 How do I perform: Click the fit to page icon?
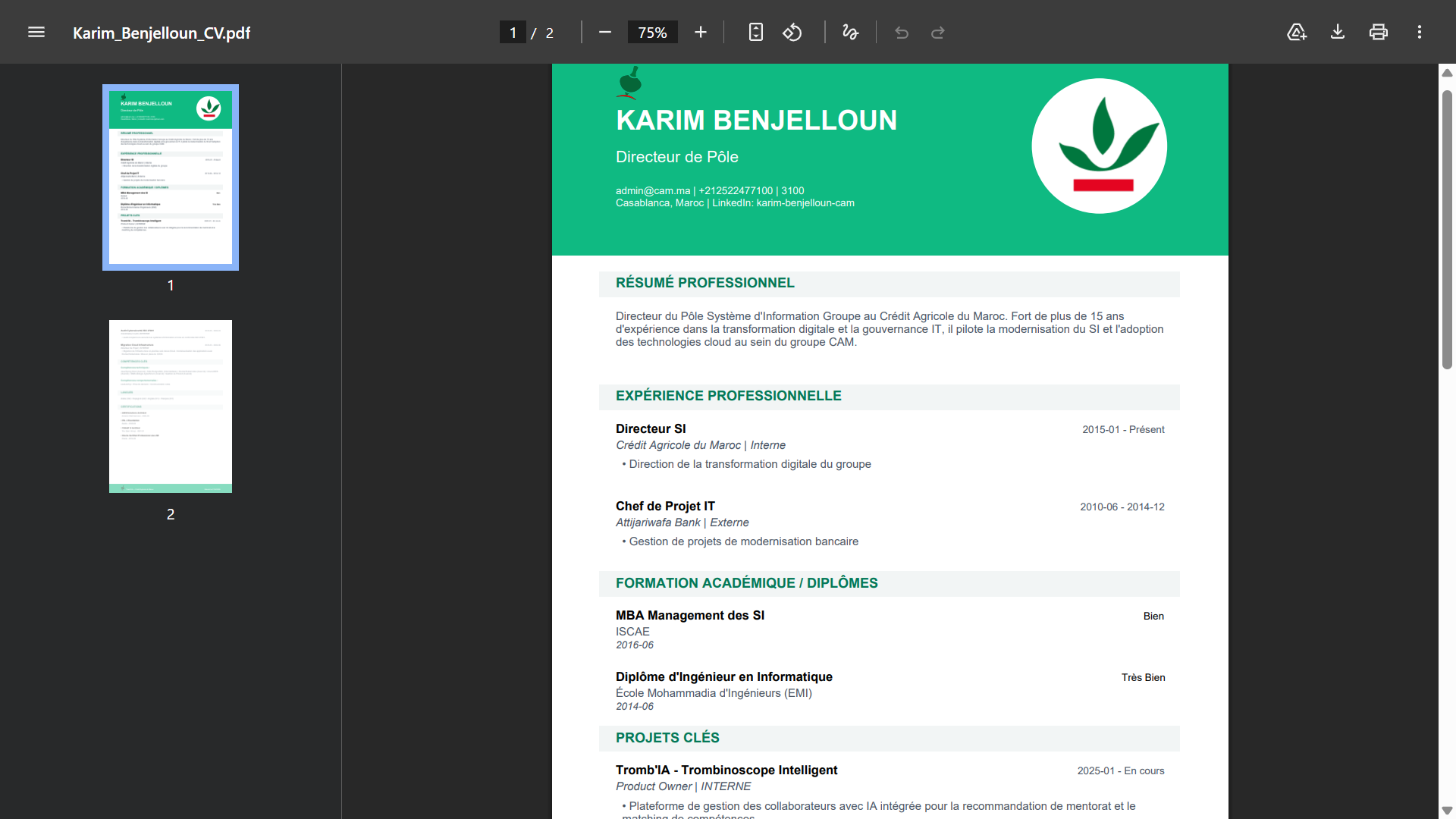coord(756,33)
